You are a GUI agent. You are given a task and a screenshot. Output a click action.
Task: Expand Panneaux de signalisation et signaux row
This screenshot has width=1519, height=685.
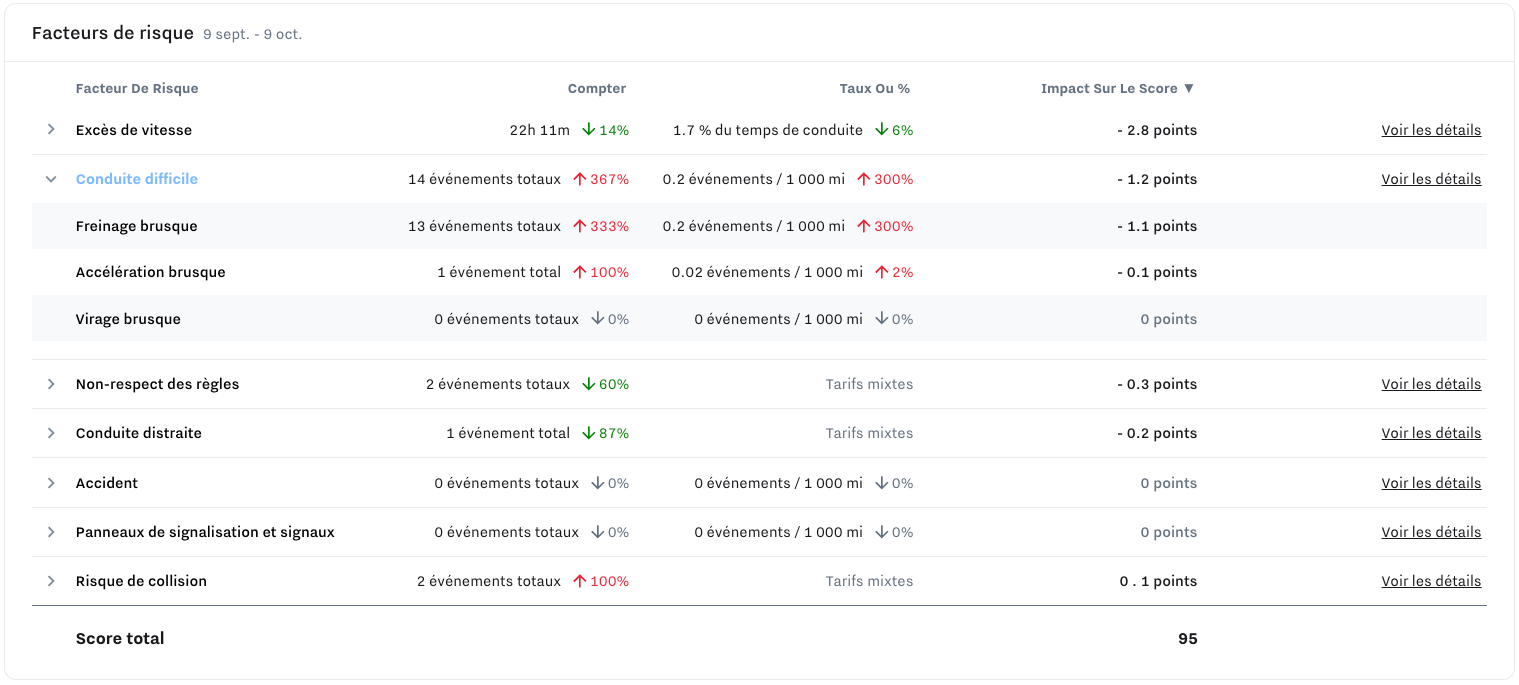pyautogui.click(x=51, y=532)
